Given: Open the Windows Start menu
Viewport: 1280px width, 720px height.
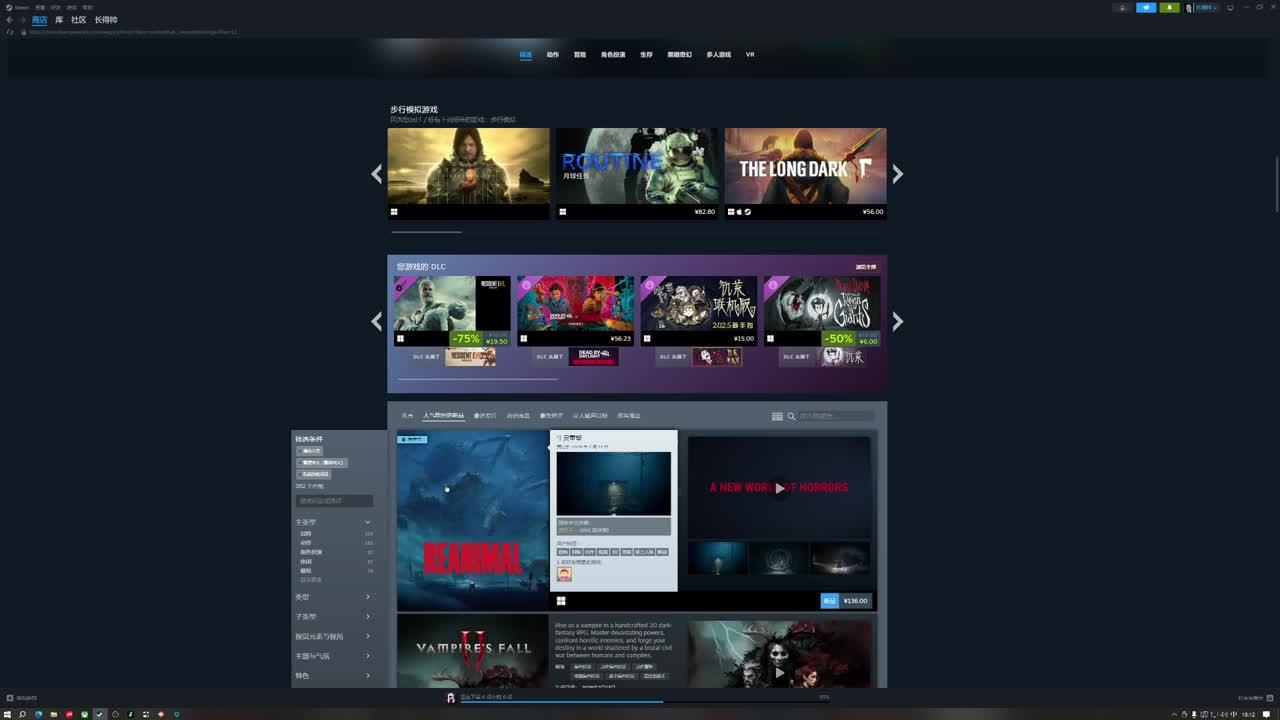Looking at the screenshot, I should coord(8,714).
